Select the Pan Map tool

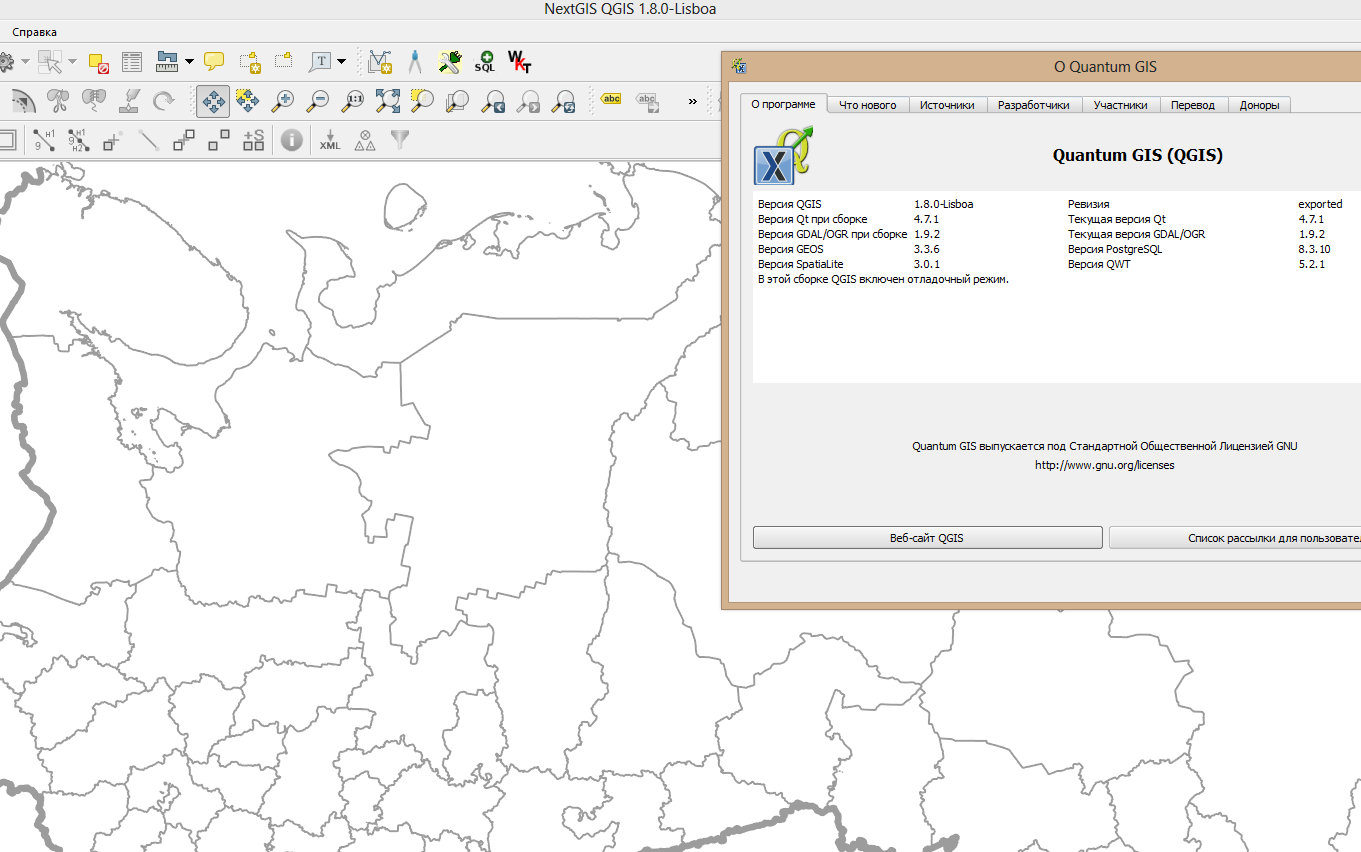point(213,101)
